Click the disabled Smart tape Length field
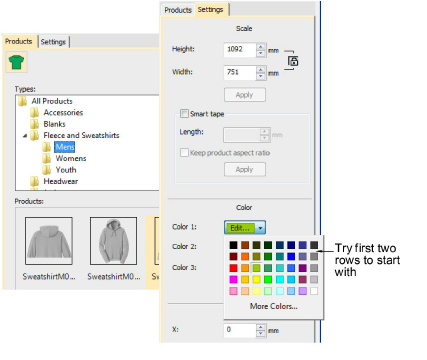 tap(242, 135)
